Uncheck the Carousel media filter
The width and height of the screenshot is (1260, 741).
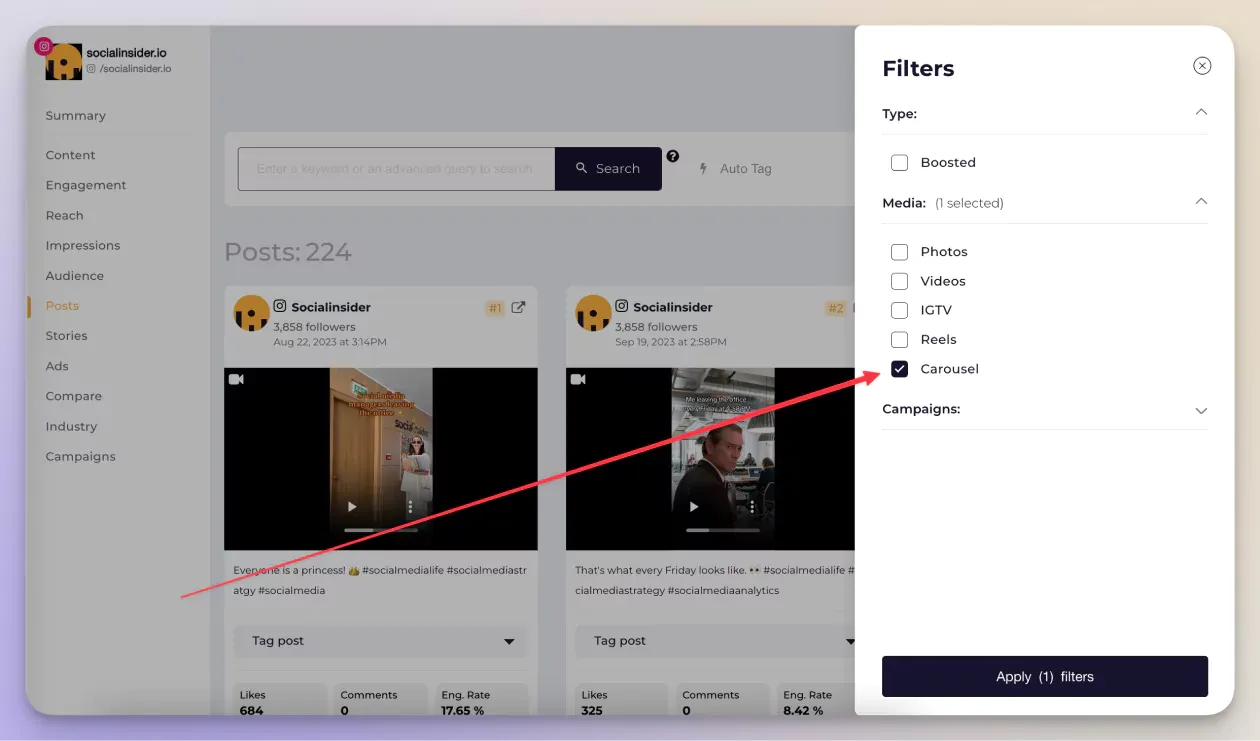click(x=899, y=369)
